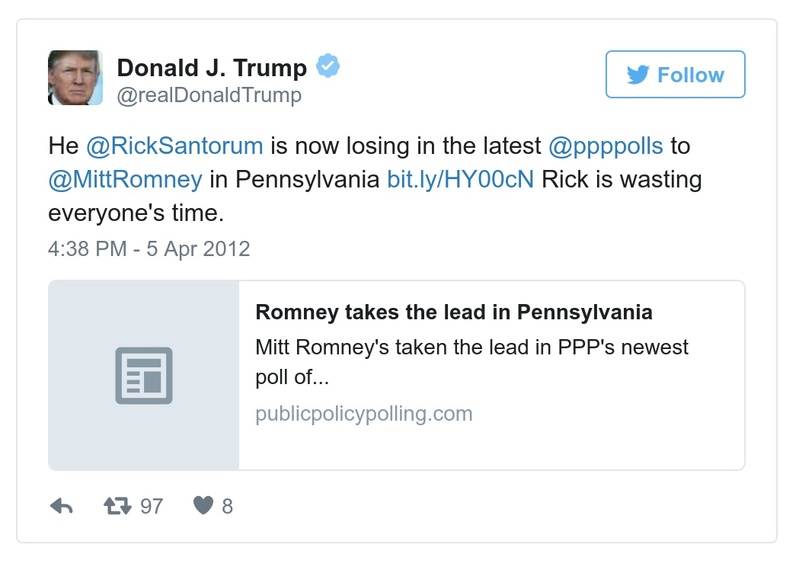
Task: Open the @MittRomney mention
Action: 125,180
